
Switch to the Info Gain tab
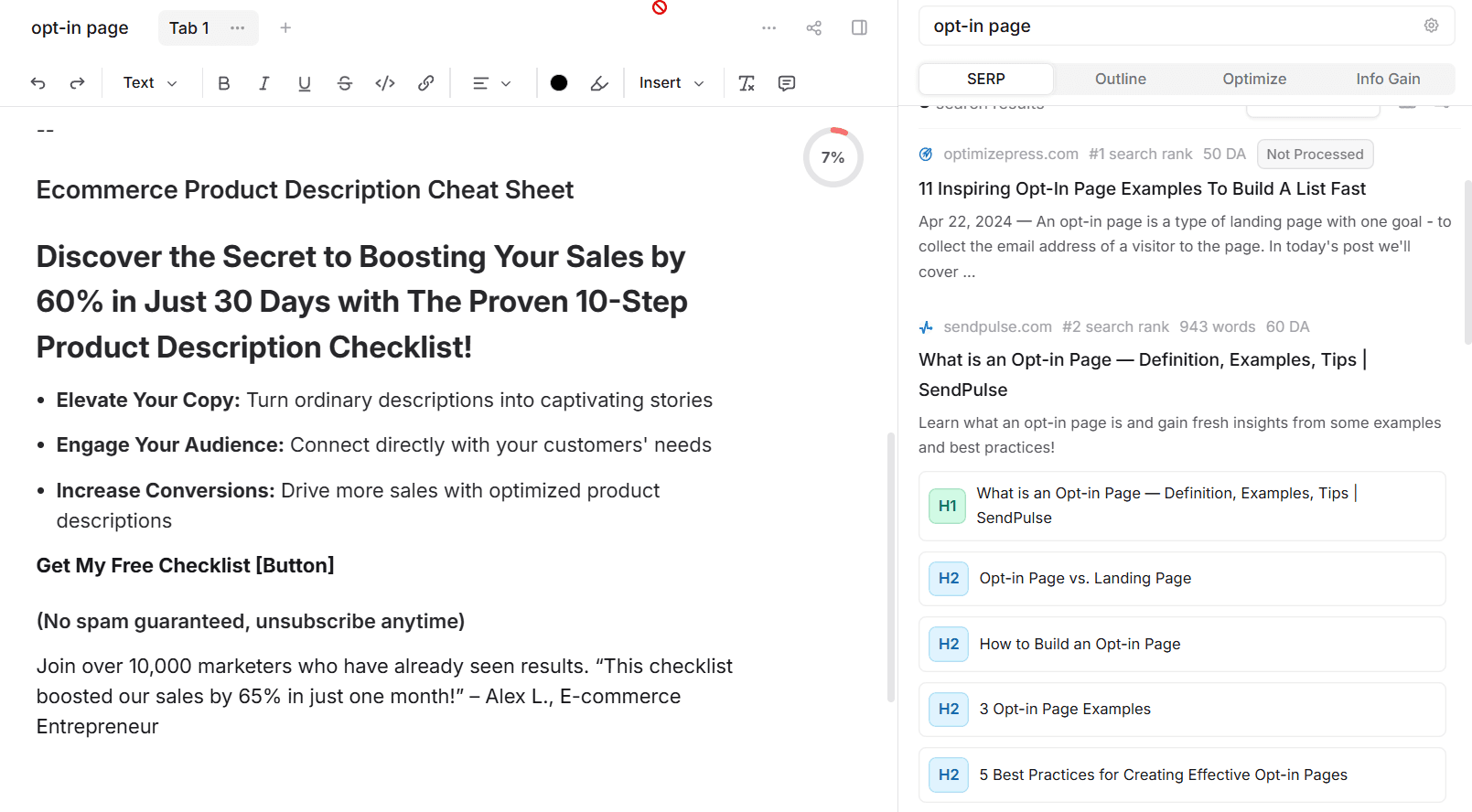click(x=1388, y=79)
